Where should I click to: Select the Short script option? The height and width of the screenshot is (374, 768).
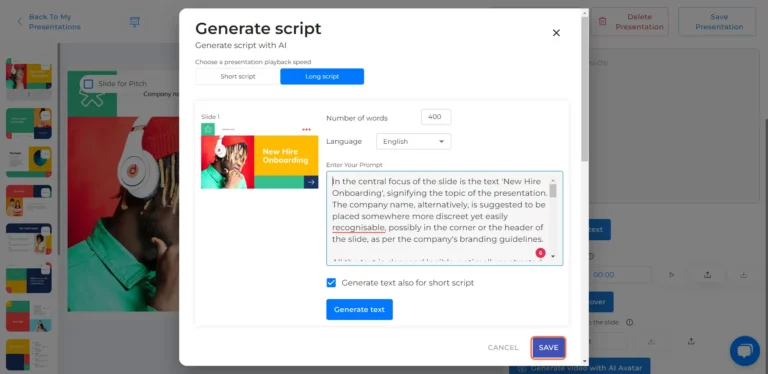point(238,76)
